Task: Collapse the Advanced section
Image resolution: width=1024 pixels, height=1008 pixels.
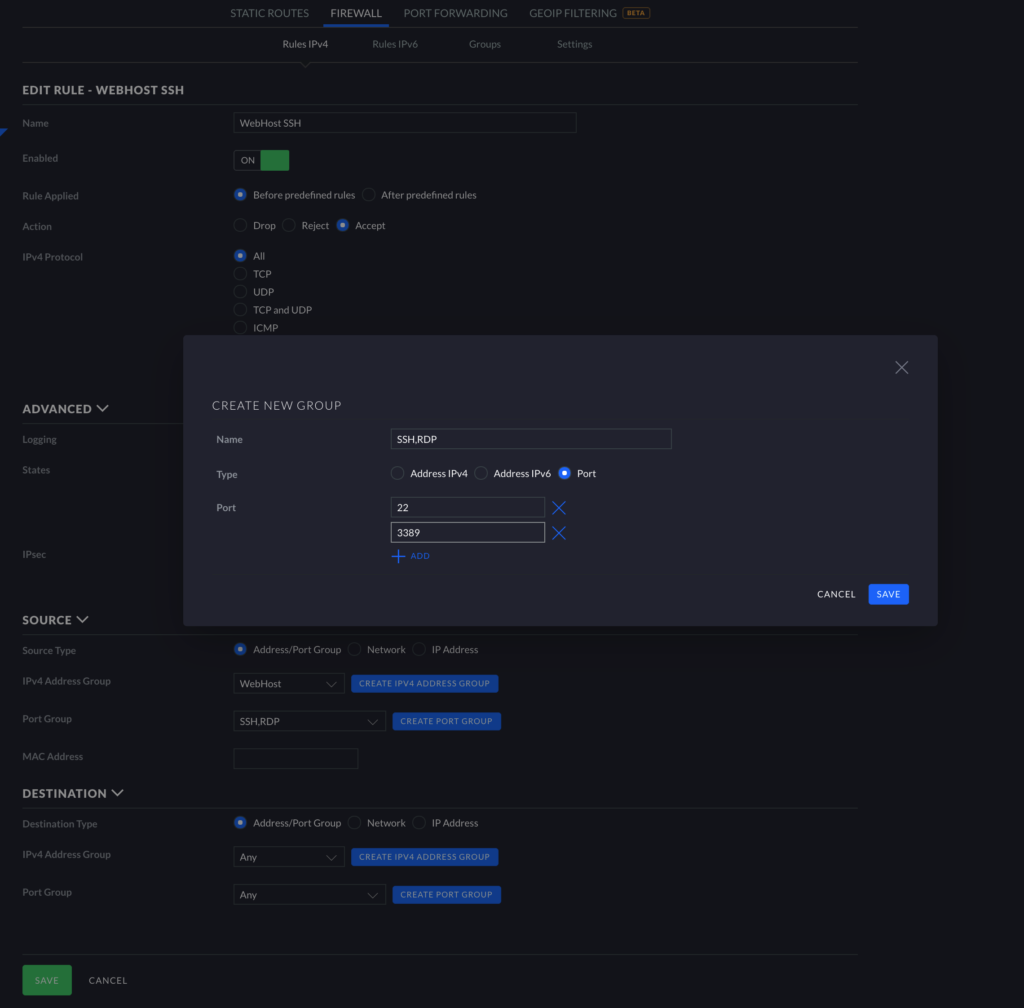Action: click(x=103, y=409)
